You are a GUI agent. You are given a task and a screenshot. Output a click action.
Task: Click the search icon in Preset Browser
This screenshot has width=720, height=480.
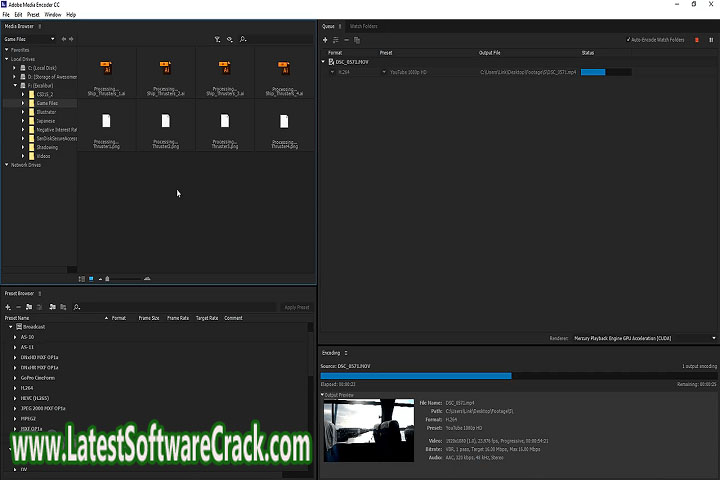click(77, 307)
